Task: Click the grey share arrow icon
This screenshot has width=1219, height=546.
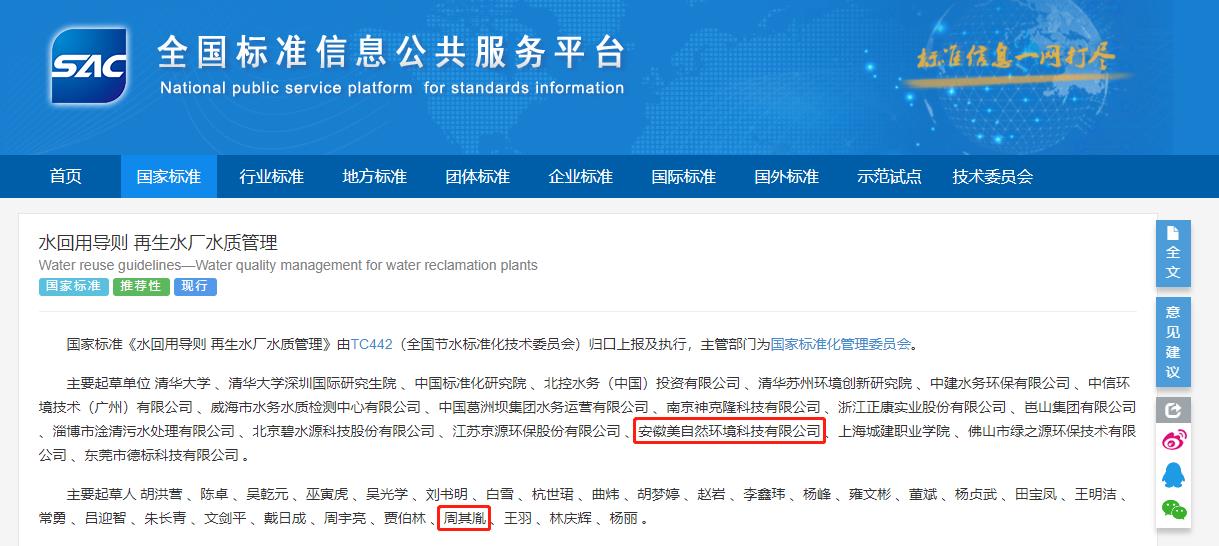Action: coord(1173,409)
